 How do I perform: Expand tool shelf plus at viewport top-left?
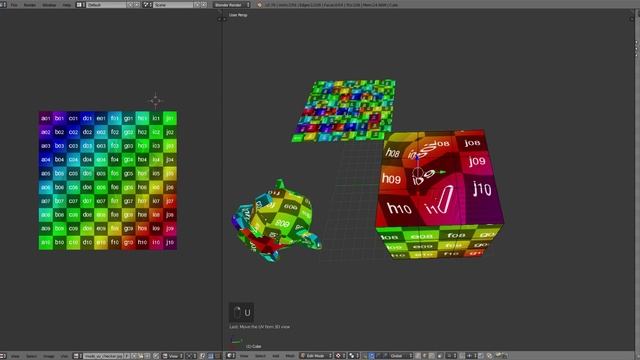[x=225, y=19]
